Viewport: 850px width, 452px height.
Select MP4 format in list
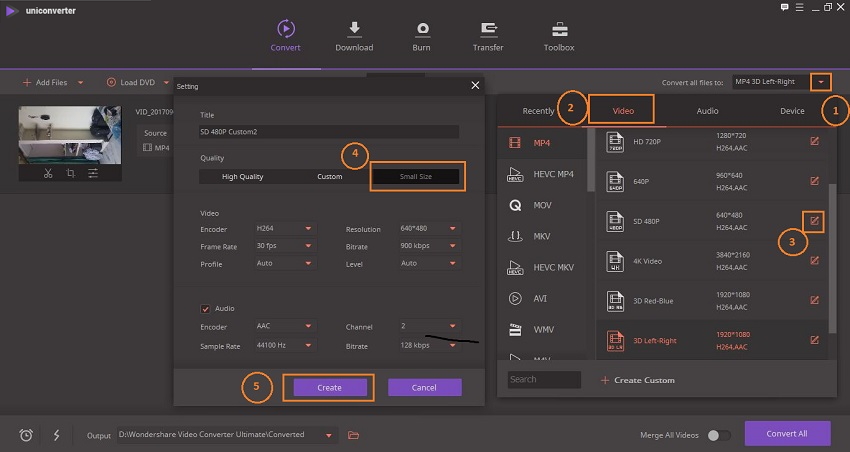542,143
